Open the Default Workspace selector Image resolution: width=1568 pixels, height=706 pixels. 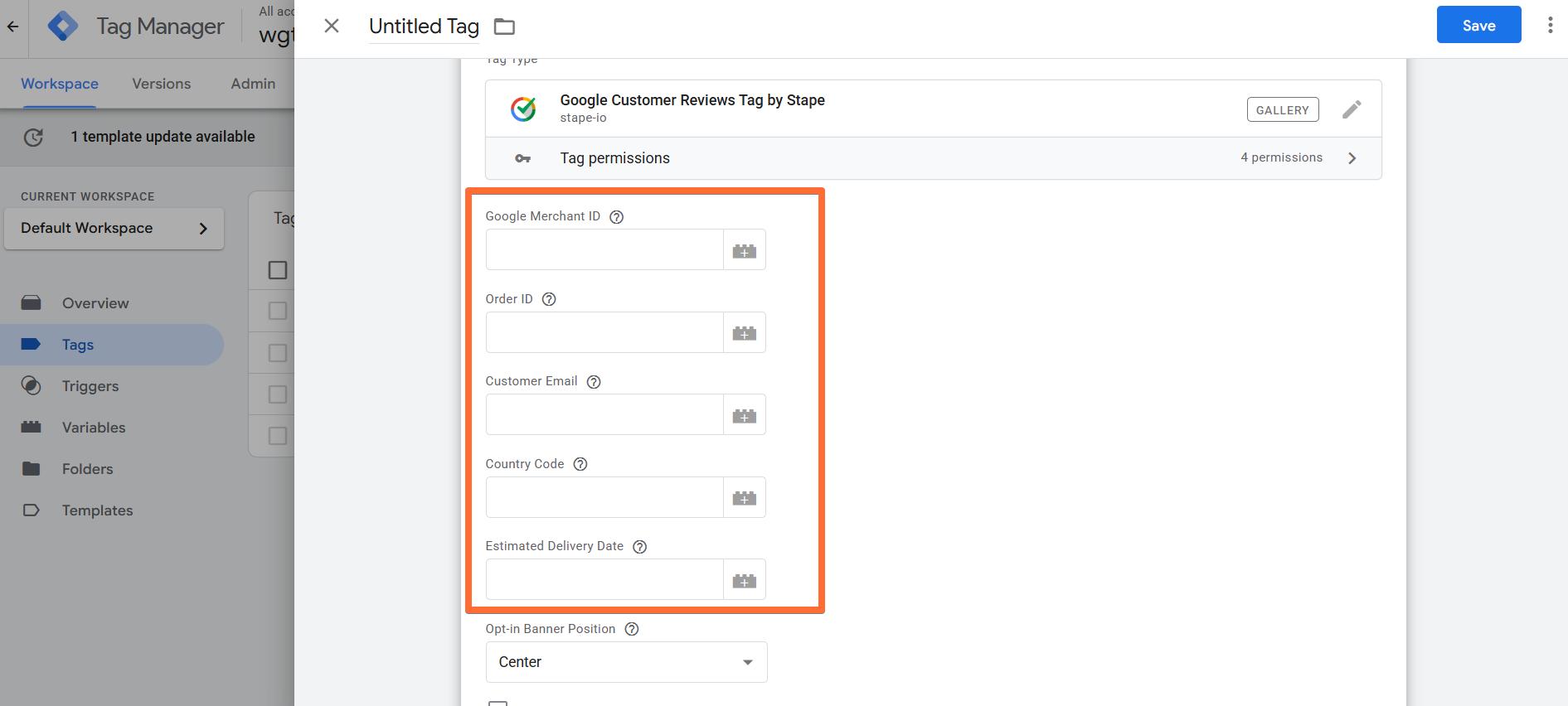click(114, 229)
